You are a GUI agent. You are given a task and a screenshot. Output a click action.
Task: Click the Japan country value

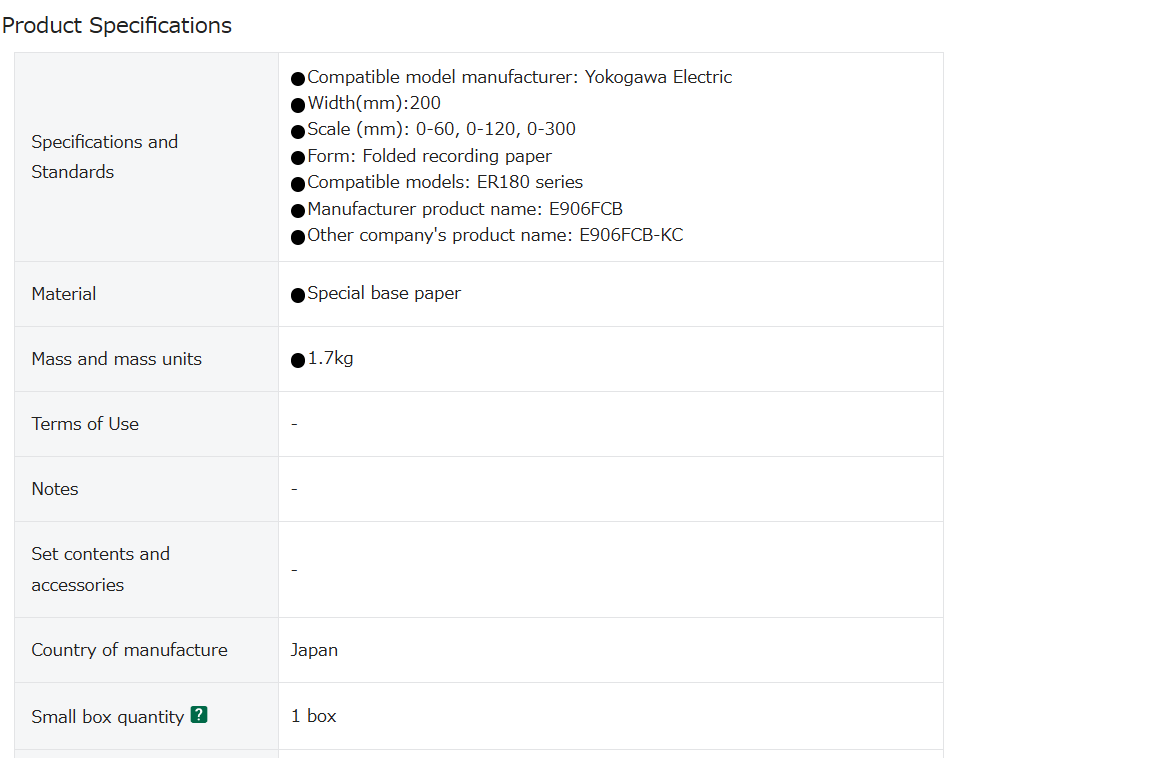(314, 650)
